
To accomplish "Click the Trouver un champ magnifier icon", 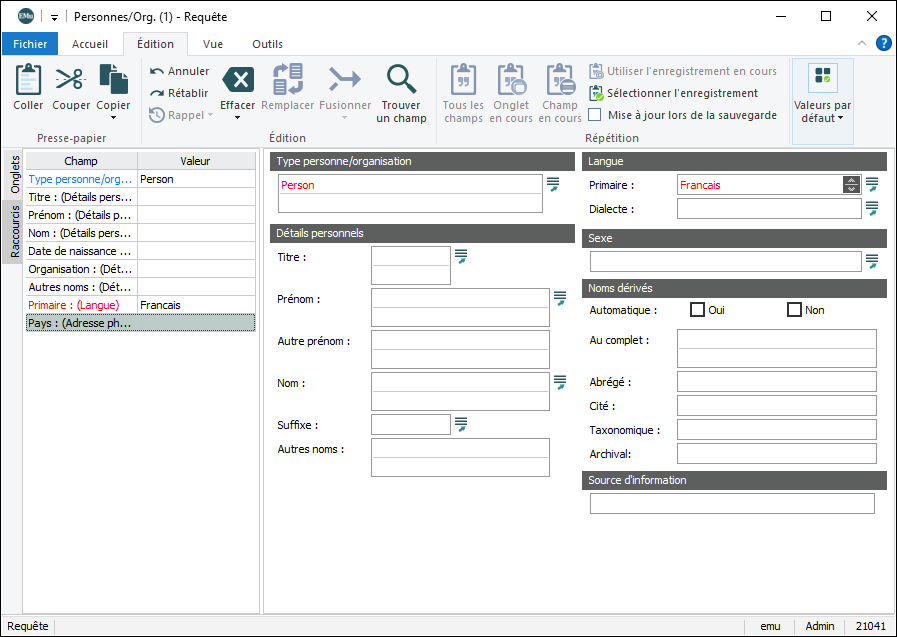I will [x=401, y=80].
